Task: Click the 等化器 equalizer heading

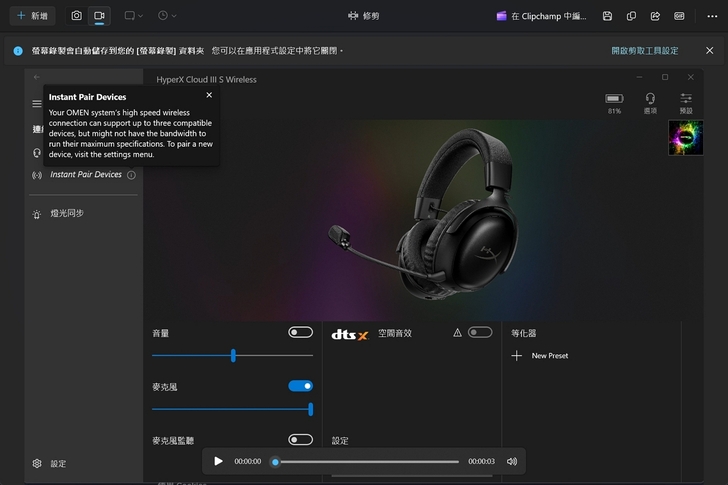Action: point(524,333)
